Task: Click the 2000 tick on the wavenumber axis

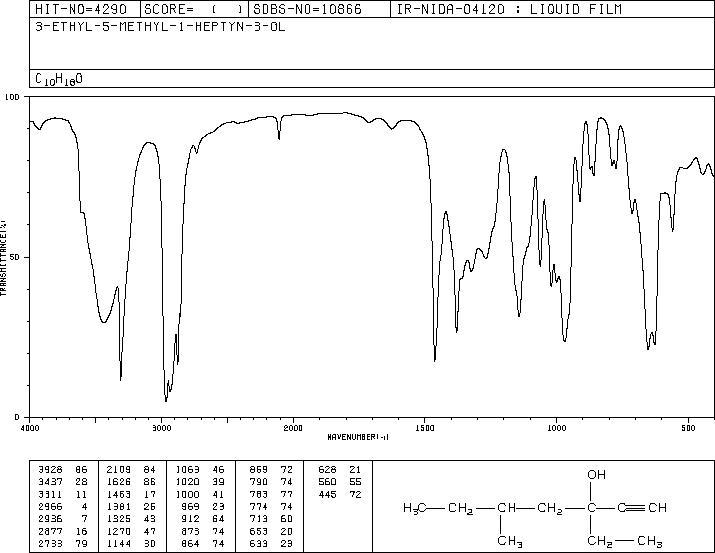Action: [293, 428]
